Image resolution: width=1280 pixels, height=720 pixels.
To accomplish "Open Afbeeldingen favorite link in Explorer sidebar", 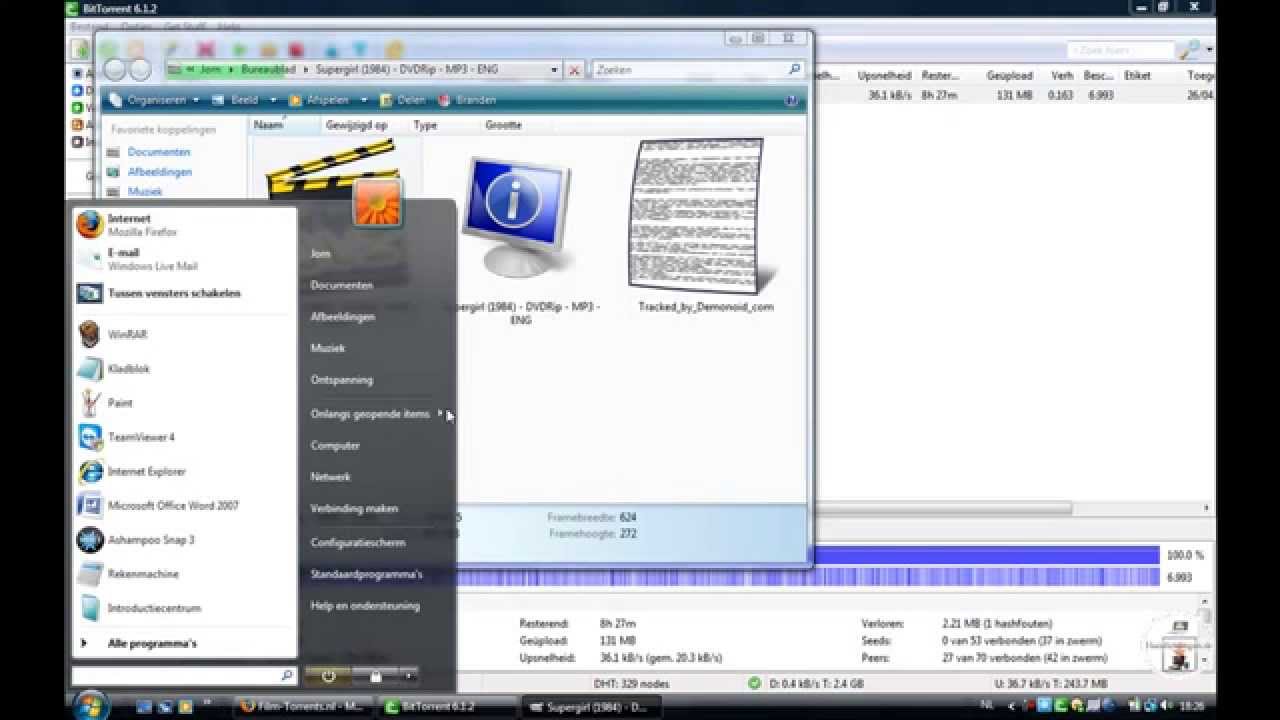I will pyautogui.click(x=160, y=172).
